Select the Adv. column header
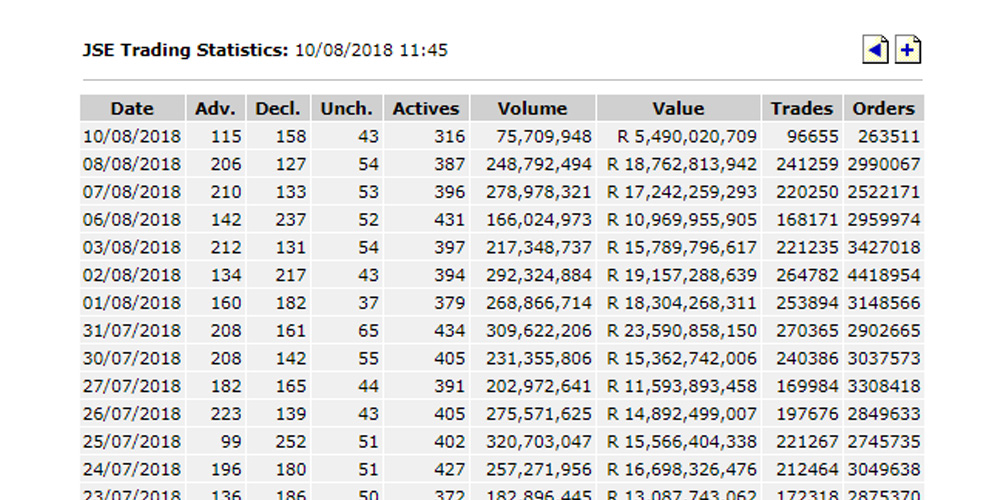Image resolution: width=1000 pixels, height=500 pixels. coord(213,109)
